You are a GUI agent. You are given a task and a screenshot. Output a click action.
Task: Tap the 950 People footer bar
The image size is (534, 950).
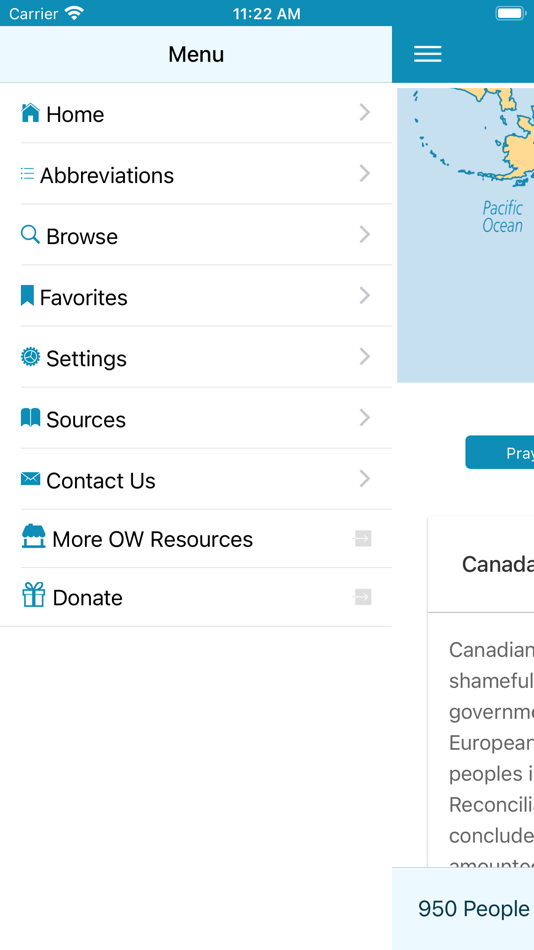(x=463, y=908)
